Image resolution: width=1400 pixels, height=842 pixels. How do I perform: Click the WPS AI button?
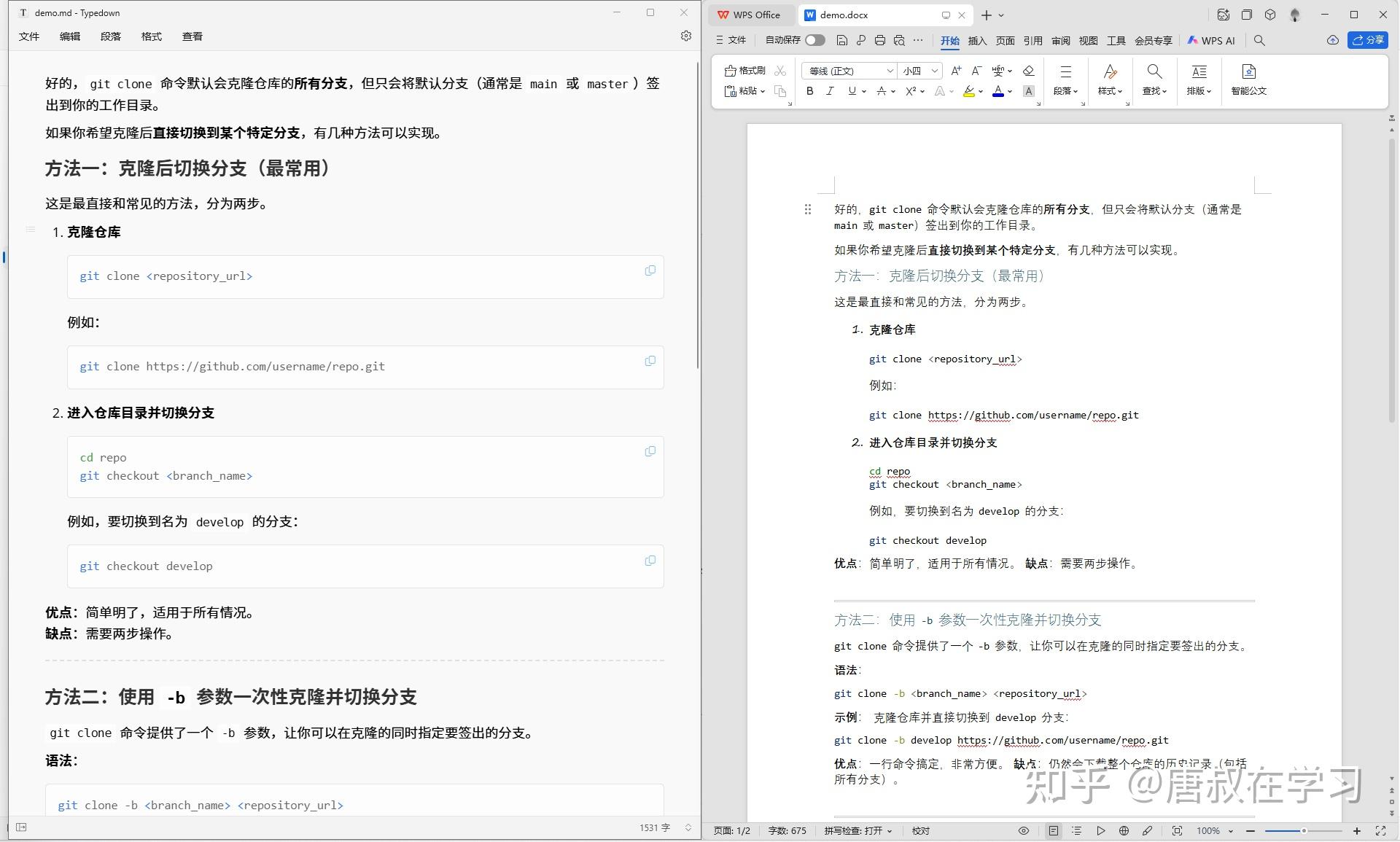pyautogui.click(x=1211, y=41)
